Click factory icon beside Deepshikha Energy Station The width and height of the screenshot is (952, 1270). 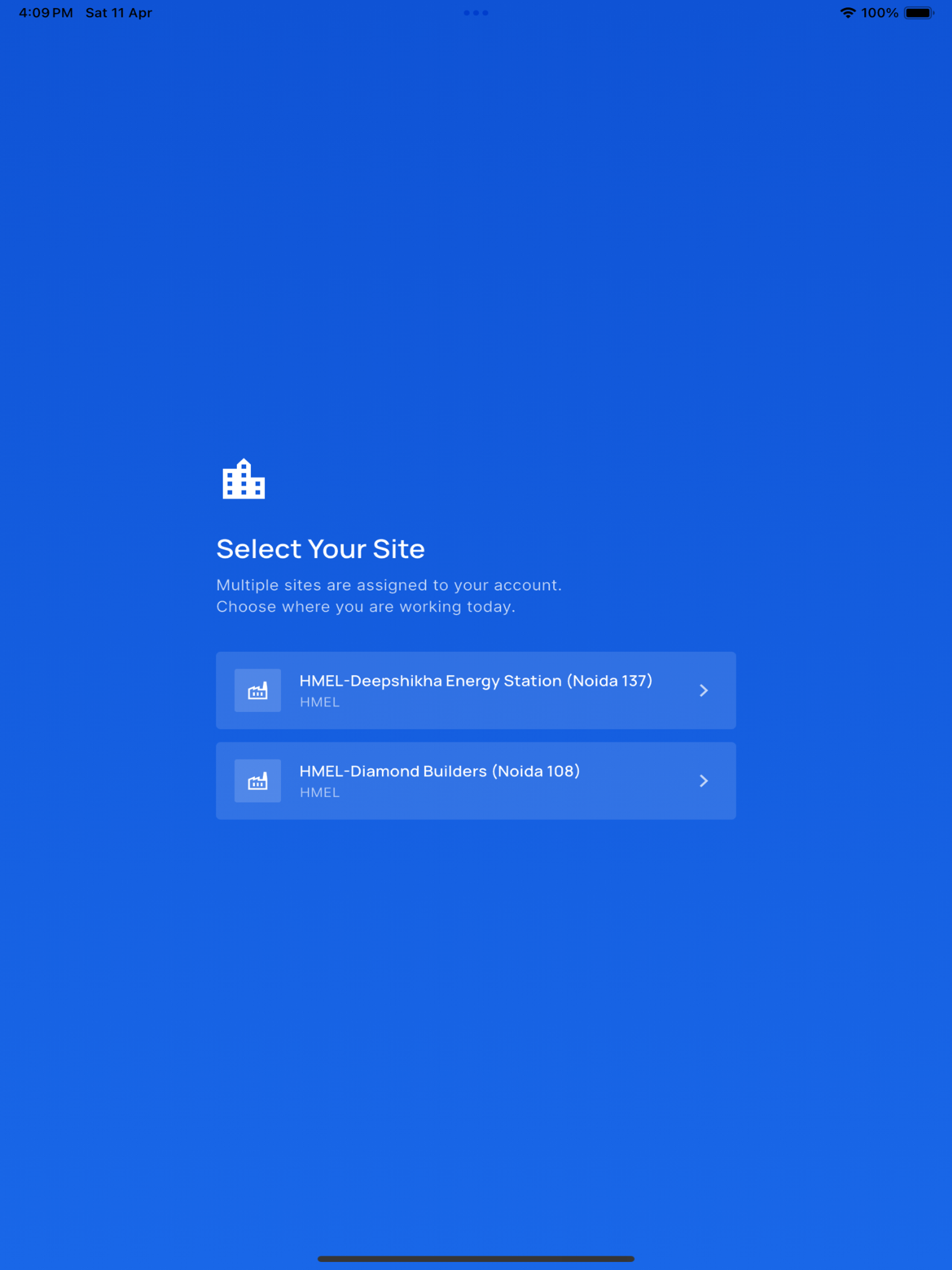click(x=258, y=690)
